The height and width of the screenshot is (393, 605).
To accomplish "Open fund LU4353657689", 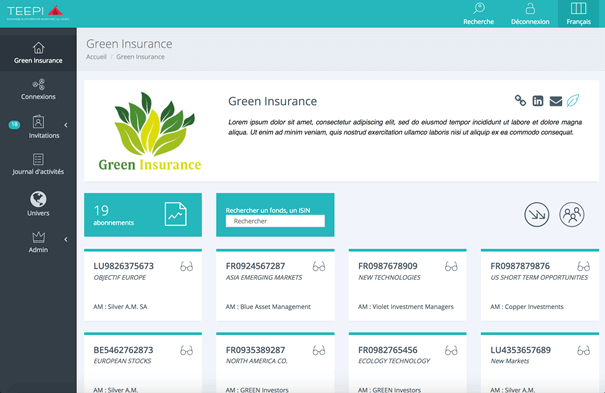I will point(521,350).
